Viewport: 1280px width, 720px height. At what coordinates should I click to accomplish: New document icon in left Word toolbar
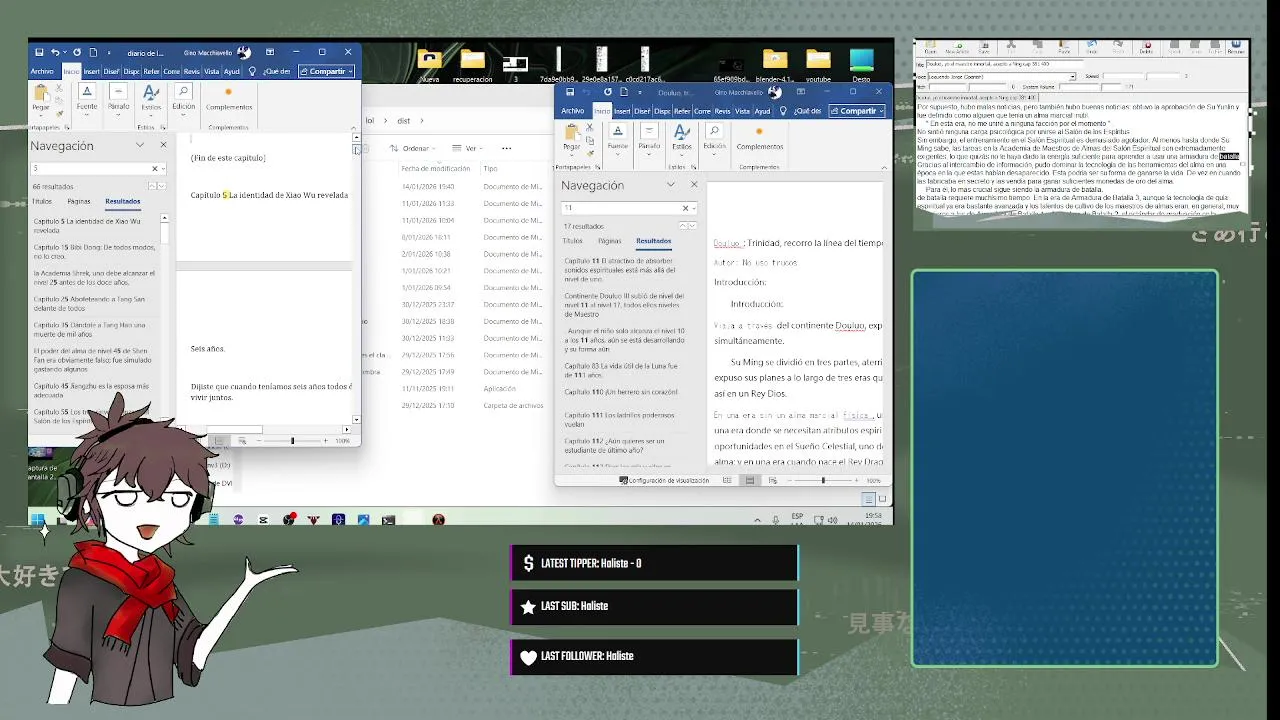(x=93, y=52)
